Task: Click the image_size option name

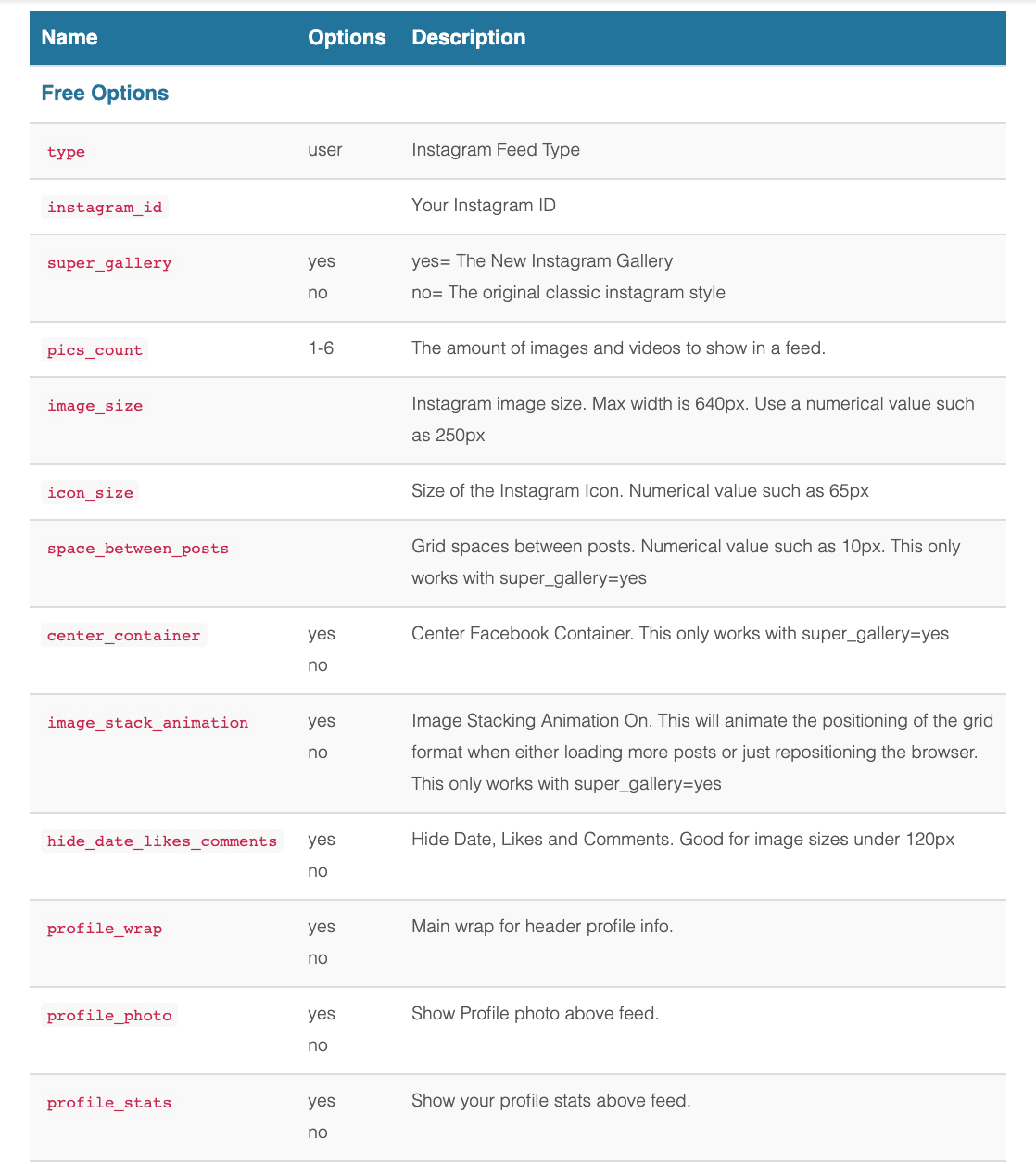Action: pos(95,406)
